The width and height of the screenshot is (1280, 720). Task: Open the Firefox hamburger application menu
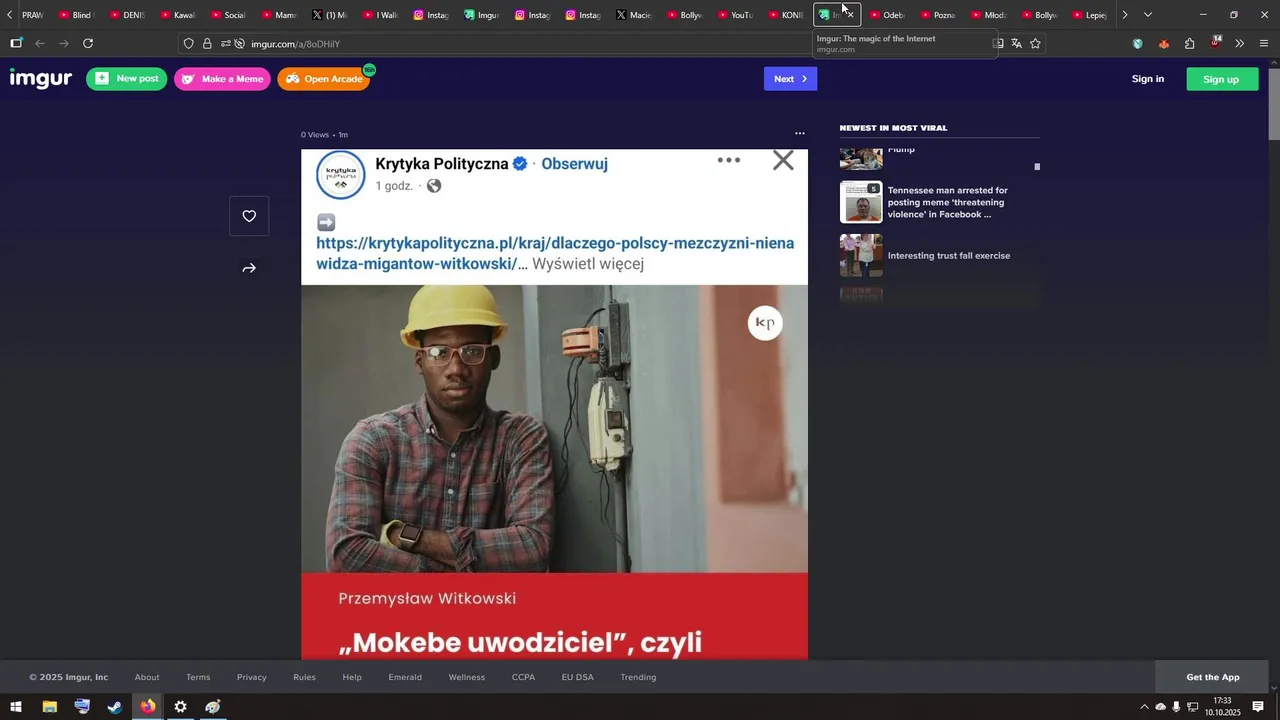[1264, 43]
